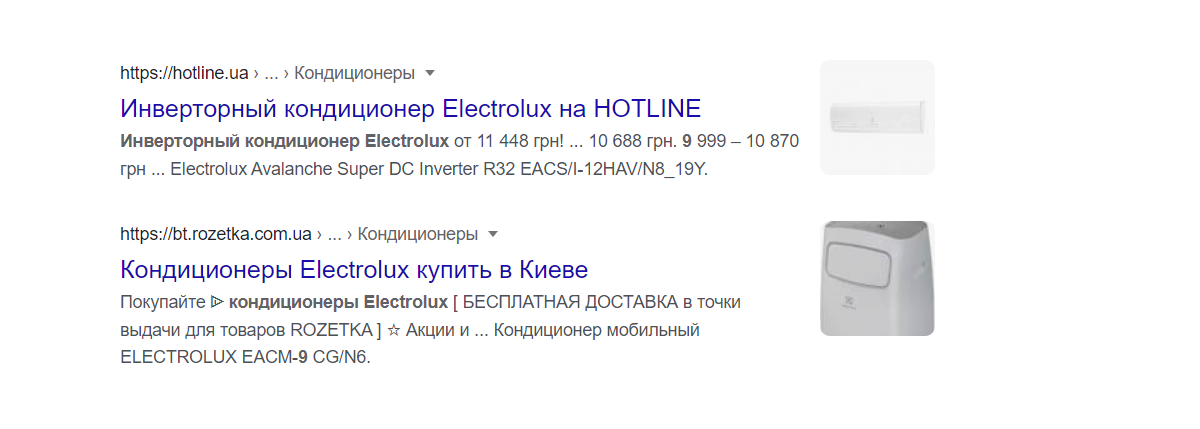Click the star icon before 'Акции'

(x=394, y=330)
